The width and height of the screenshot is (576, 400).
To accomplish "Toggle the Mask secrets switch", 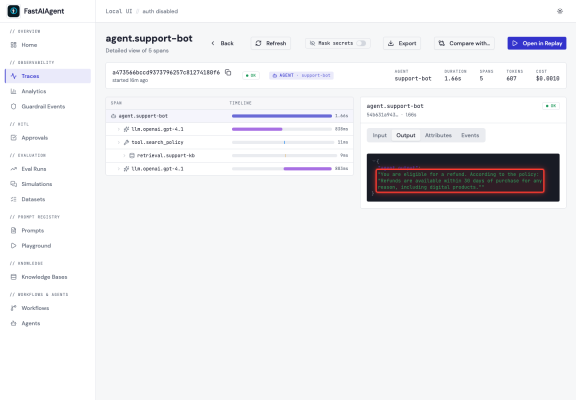I will tap(361, 43).
